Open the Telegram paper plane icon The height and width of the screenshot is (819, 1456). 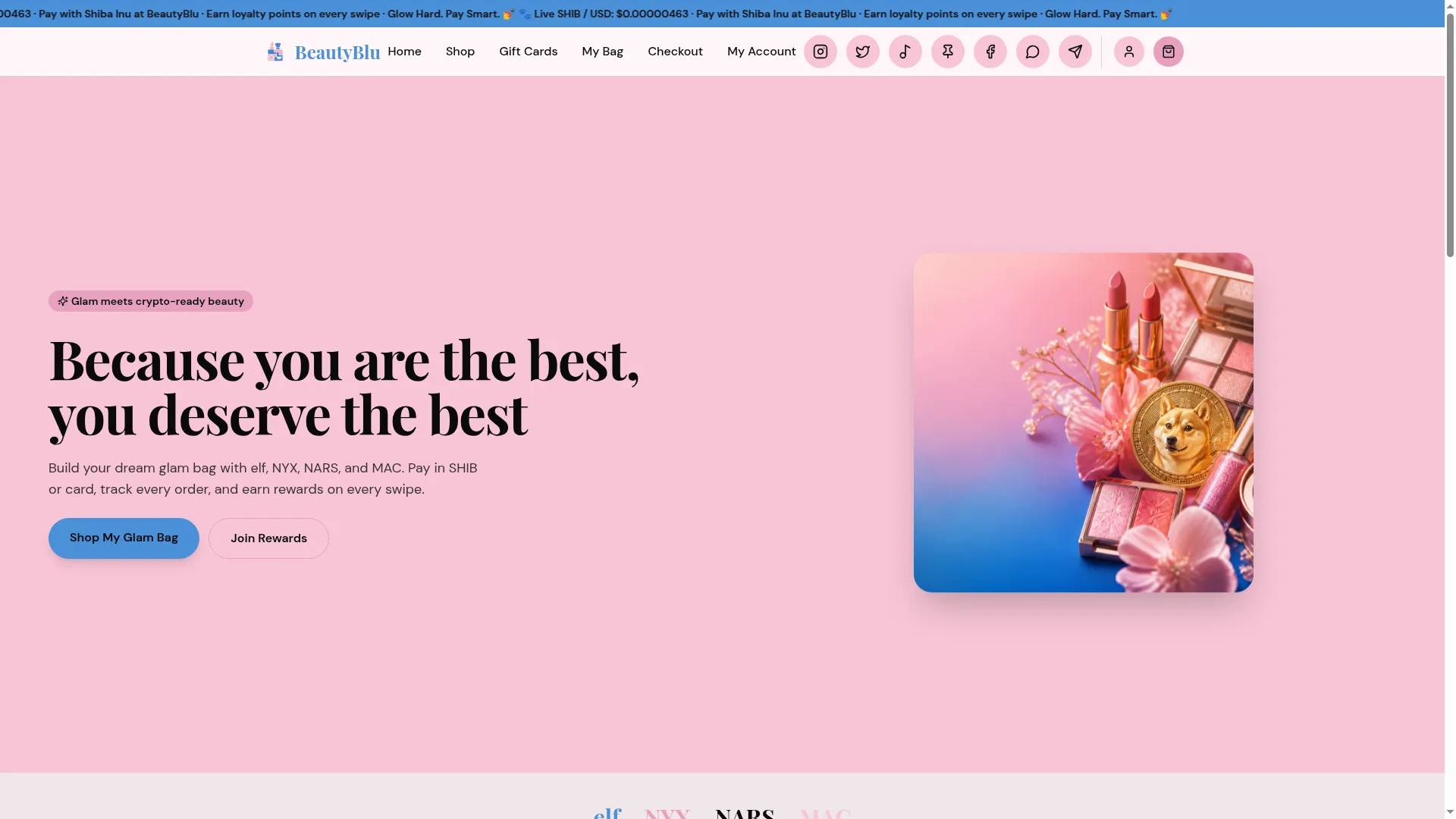pyautogui.click(x=1075, y=52)
